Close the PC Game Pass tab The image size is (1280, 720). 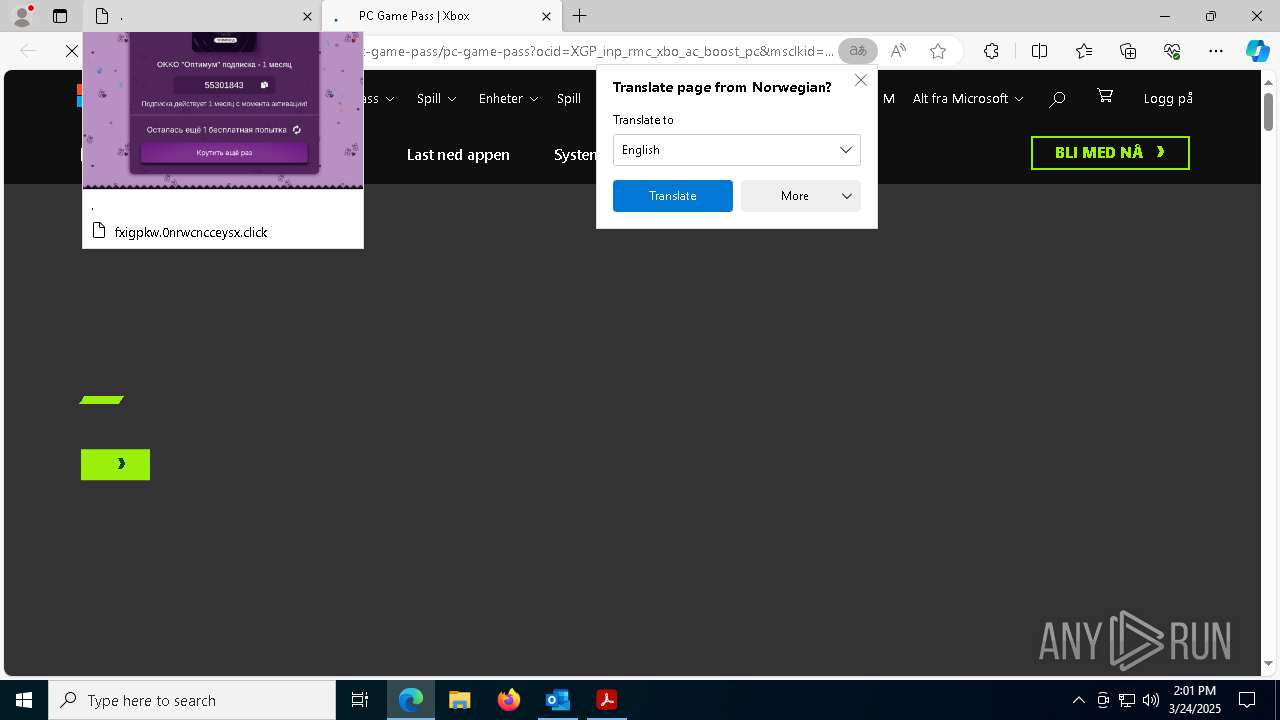pyautogui.click(x=546, y=16)
